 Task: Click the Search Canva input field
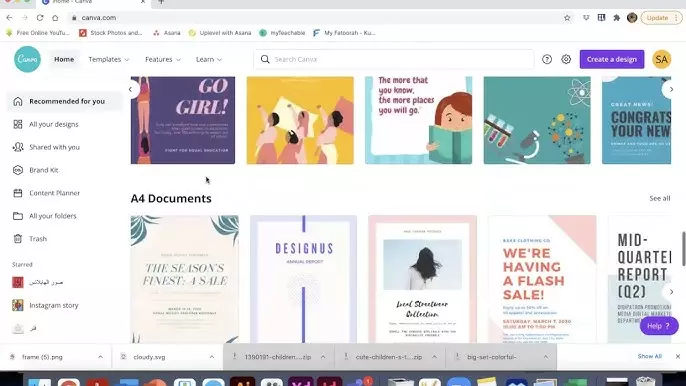(x=394, y=59)
